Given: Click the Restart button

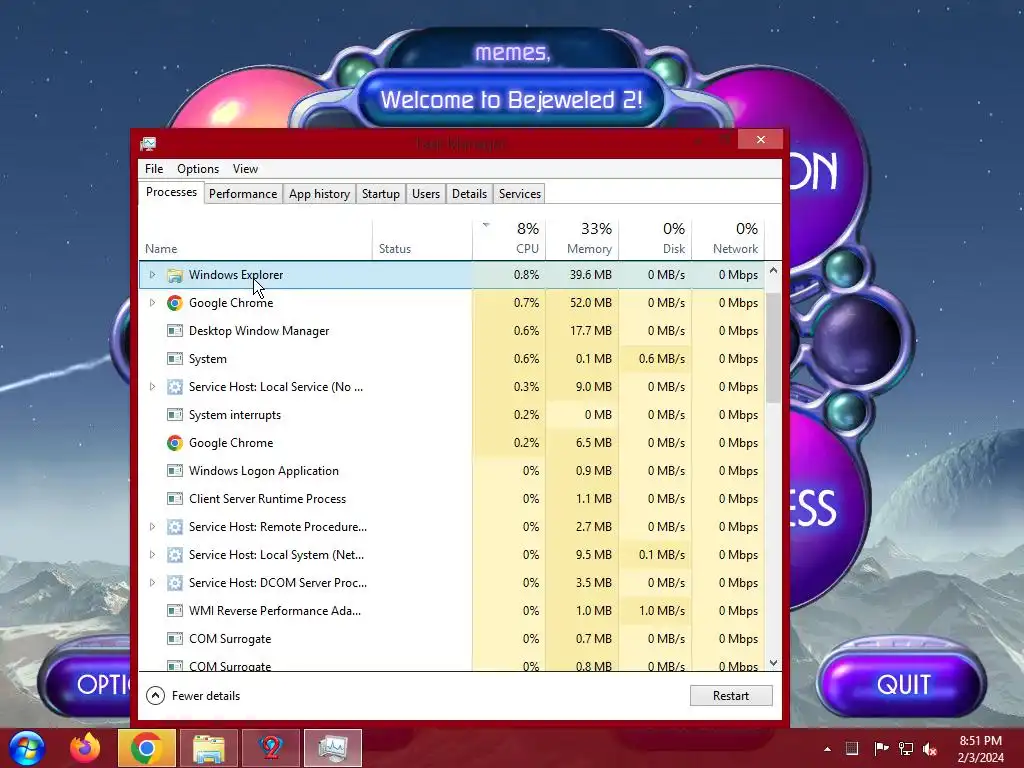Looking at the screenshot, I should 731,696.
